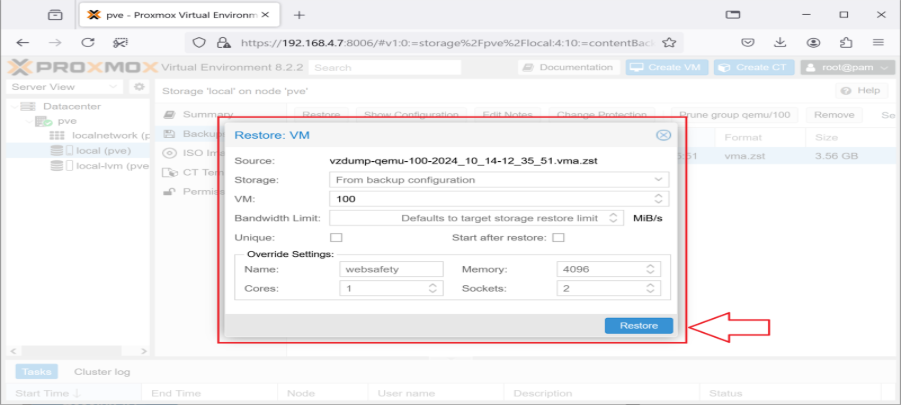Close the Restore VM dialog
The height and width of the screenshot is (405, 901).
point(662,135)
